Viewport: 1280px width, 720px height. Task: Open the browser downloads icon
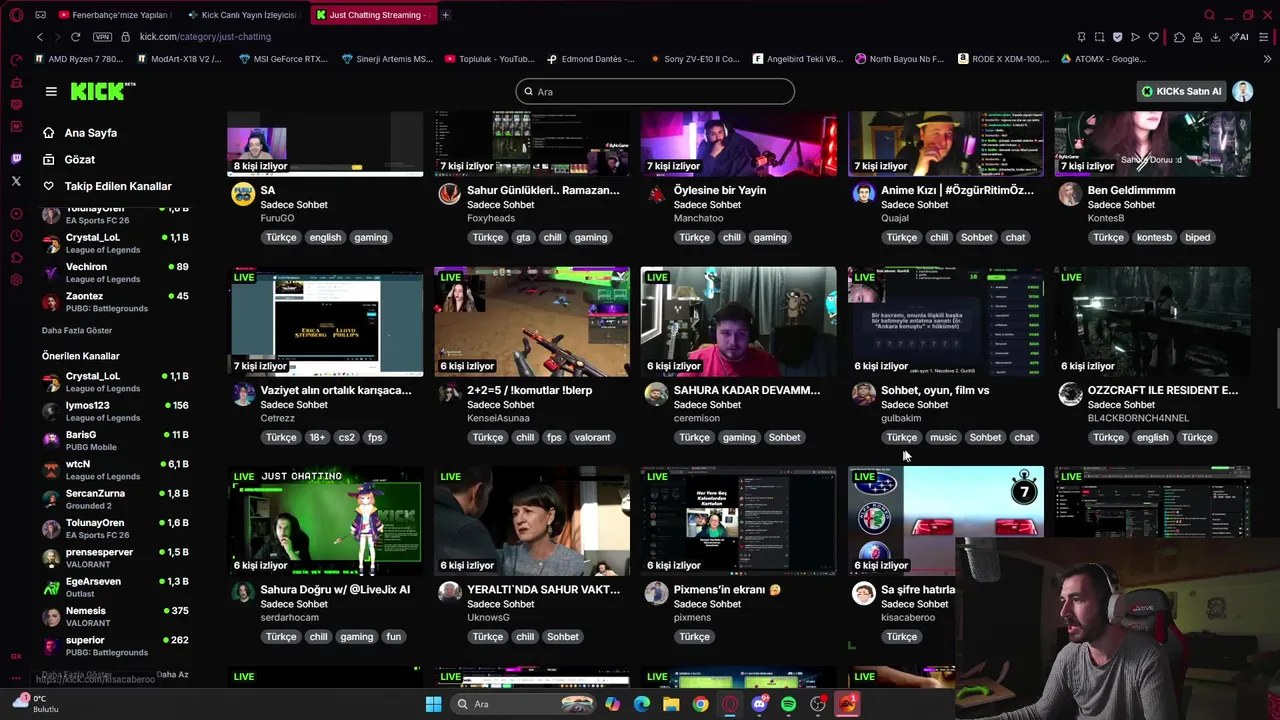[1215, 37]
